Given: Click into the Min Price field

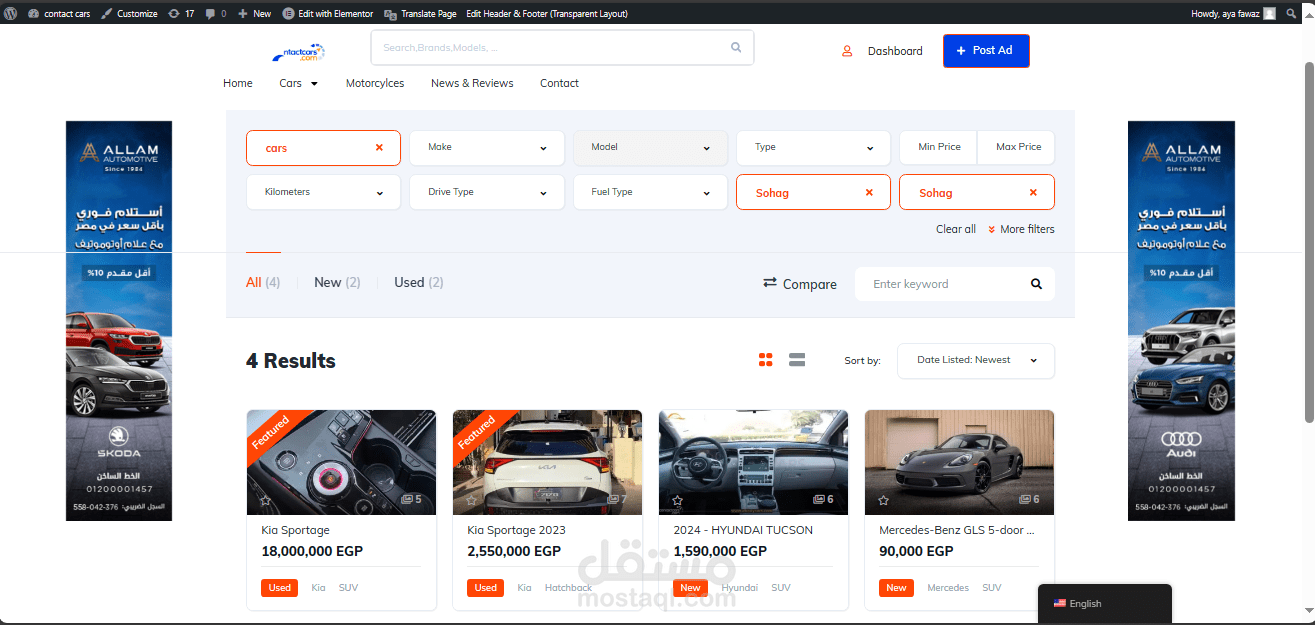Looking at the screenshot, I should point(939,147).
